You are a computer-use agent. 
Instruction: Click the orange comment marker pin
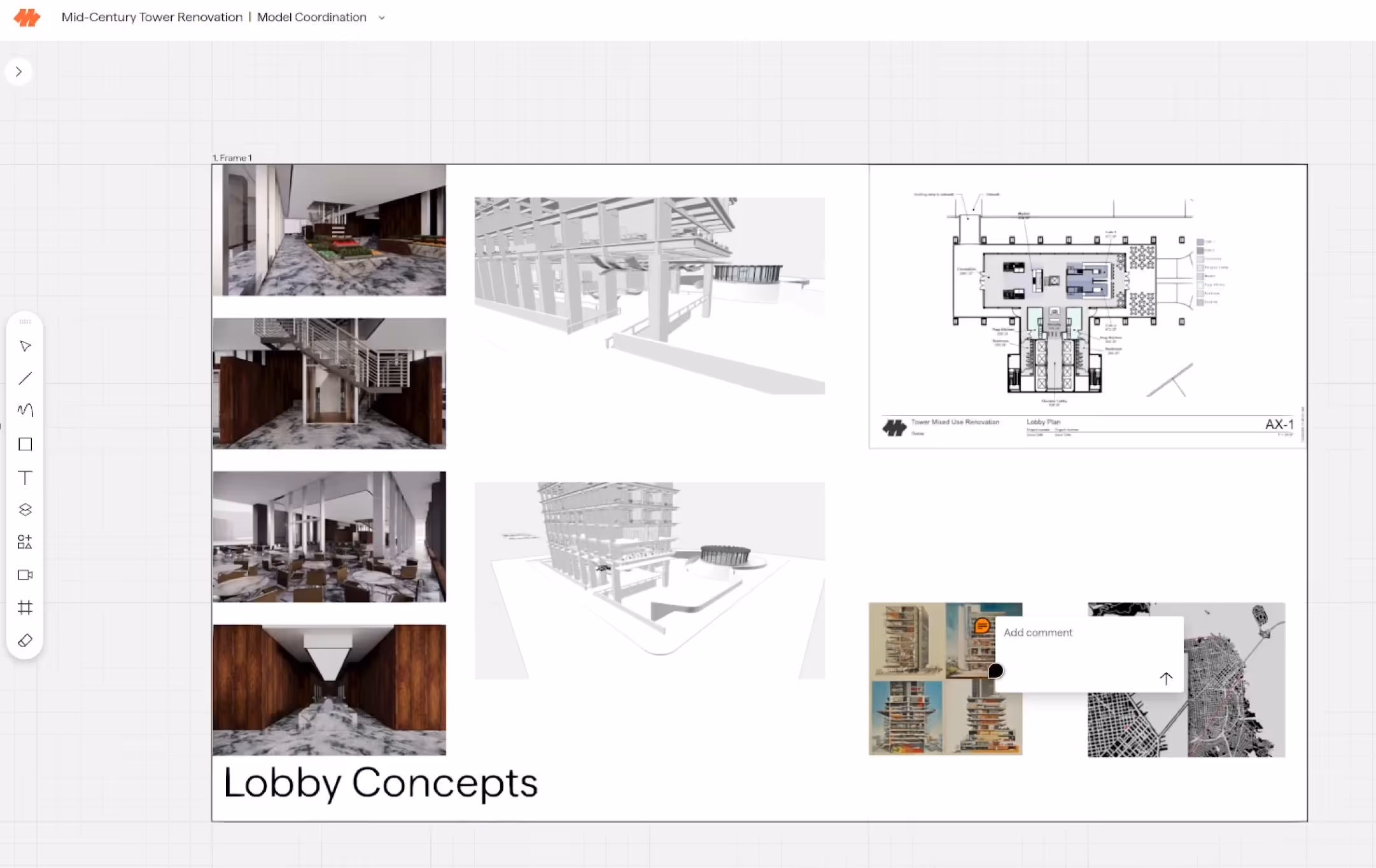click(x=982, y=626)
